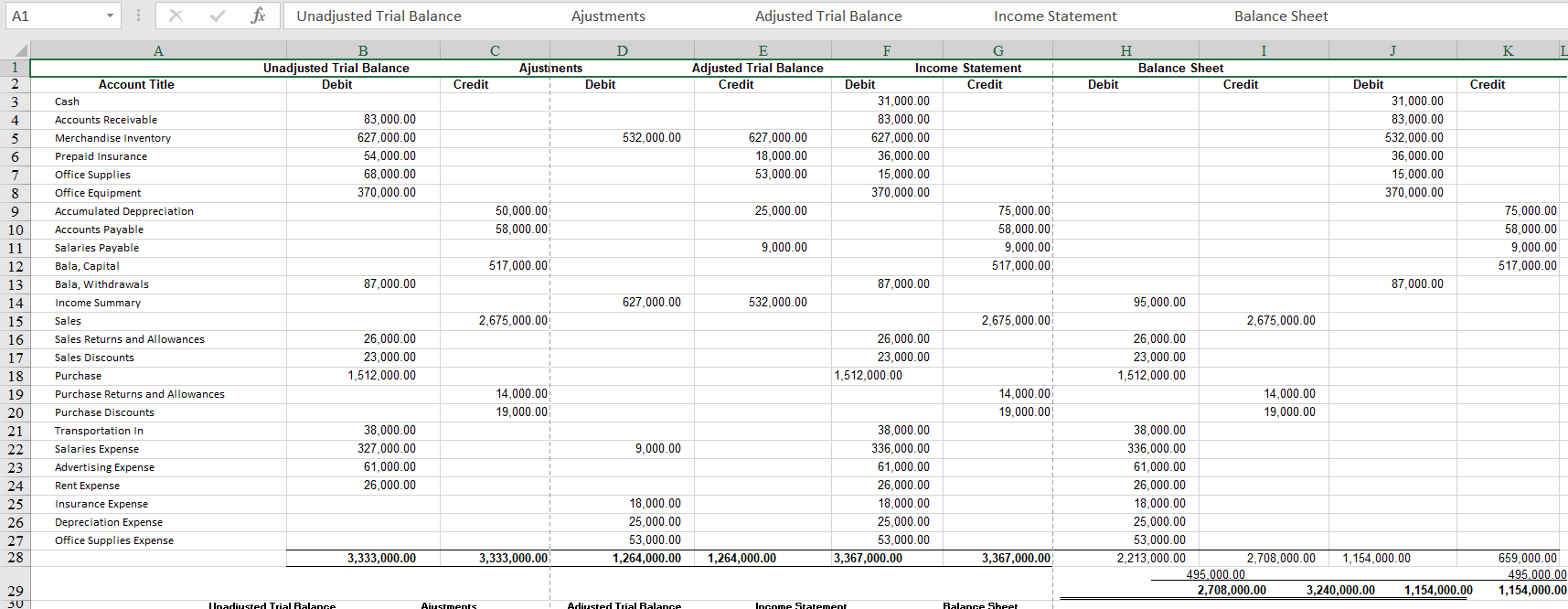Select column I header

tap(1264, 50)
